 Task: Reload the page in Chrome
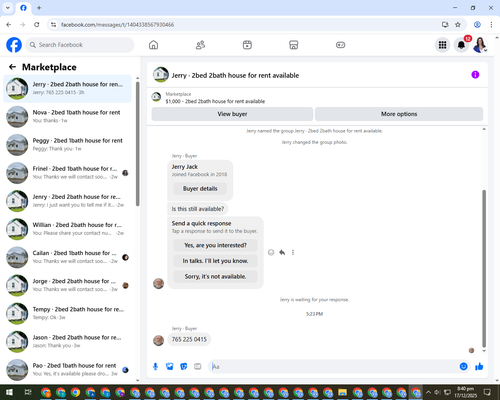[37, 25]
